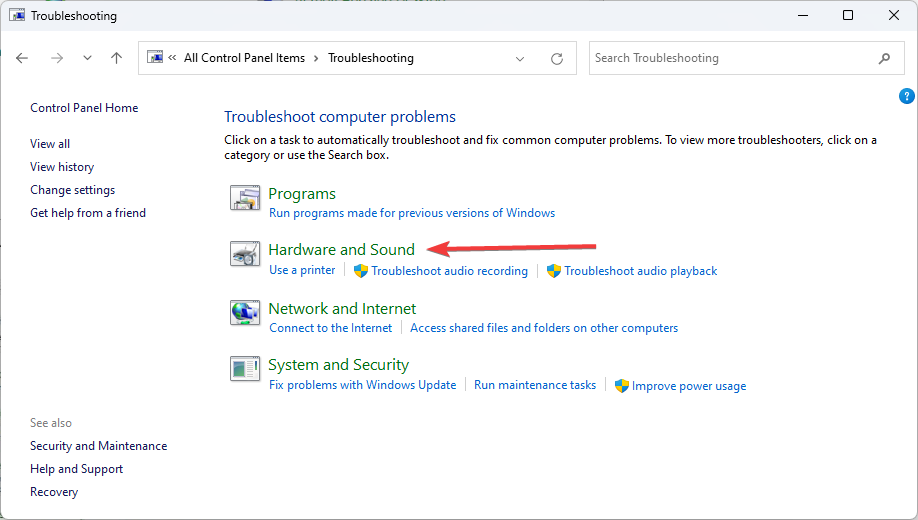Click the Troubleshooting window title icon
Image resolution: width=918 pixels, height=520 pixels.
coord(17,15)
